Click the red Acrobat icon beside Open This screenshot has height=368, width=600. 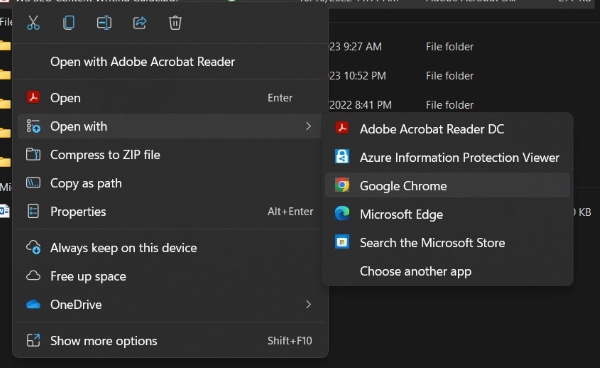coord(33,98)
